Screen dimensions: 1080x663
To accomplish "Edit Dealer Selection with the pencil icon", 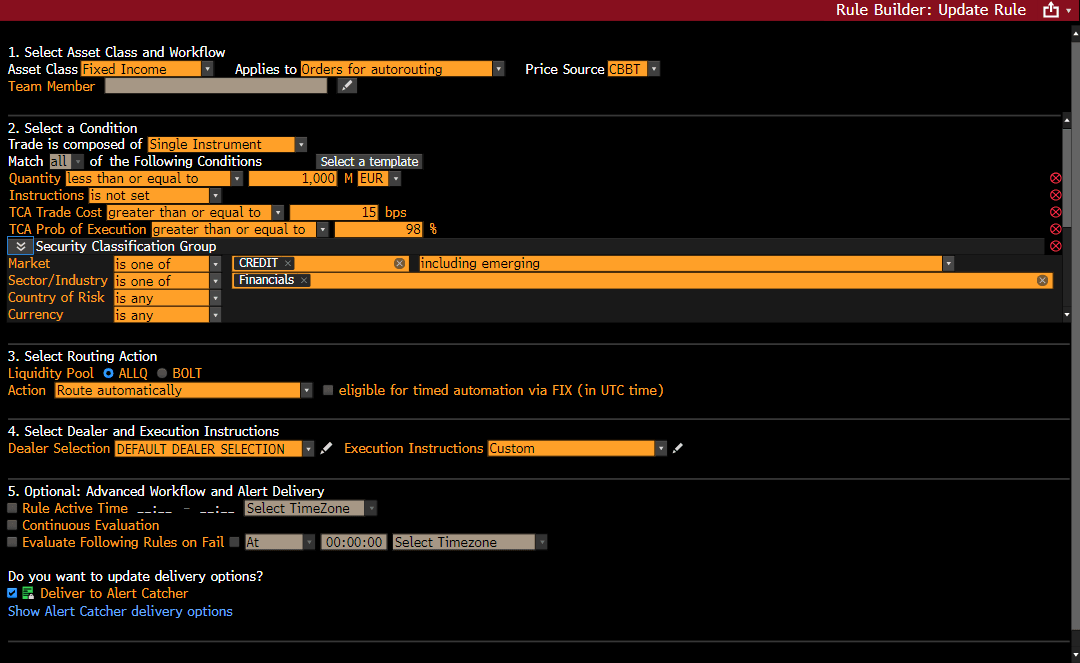I will (326, 449).
